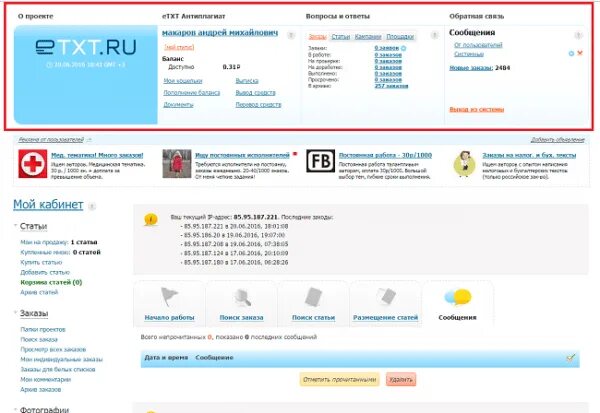The height and width of the screenshot is (413, 600).
Task: Click magnifier icon above Поиск заказа
Action: coord(242,297)
